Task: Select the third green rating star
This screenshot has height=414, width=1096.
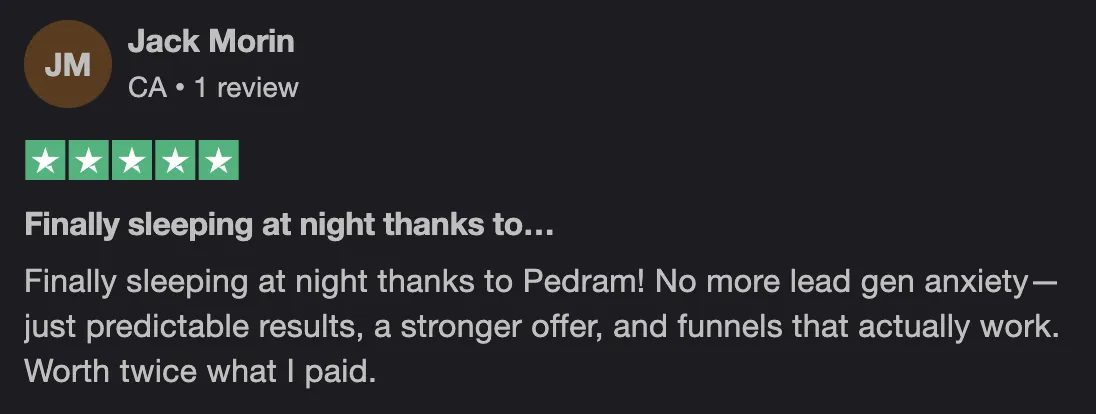Action: (x=132, y=160)
